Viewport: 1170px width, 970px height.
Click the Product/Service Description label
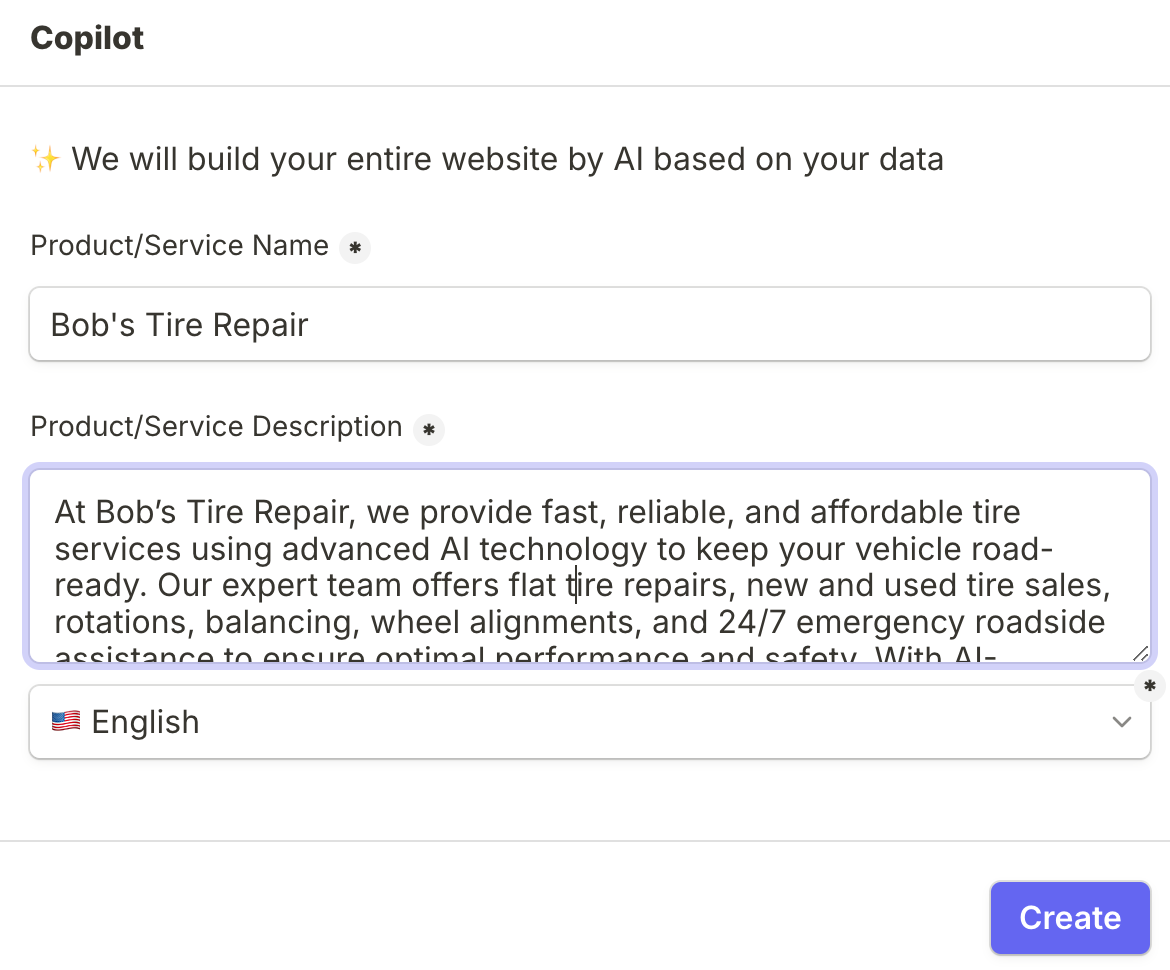(216, 427)
